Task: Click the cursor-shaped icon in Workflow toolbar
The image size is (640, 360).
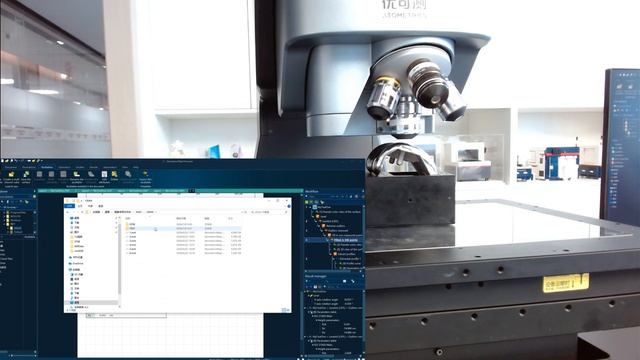Action: coord(322,202)
